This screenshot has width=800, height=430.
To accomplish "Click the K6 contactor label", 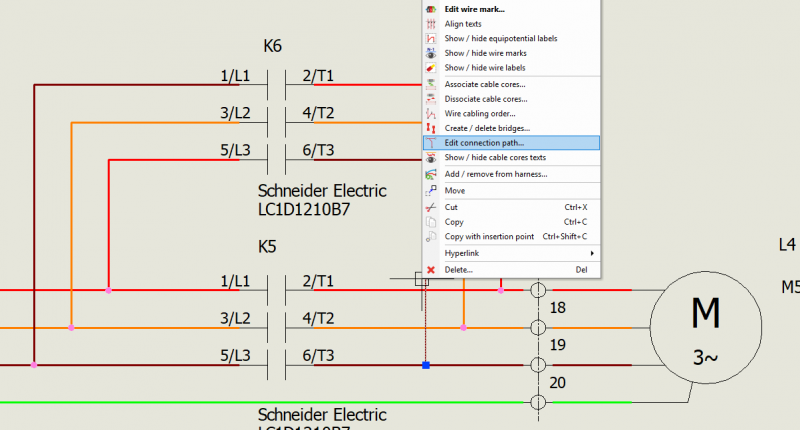I will tap(272, 46).
